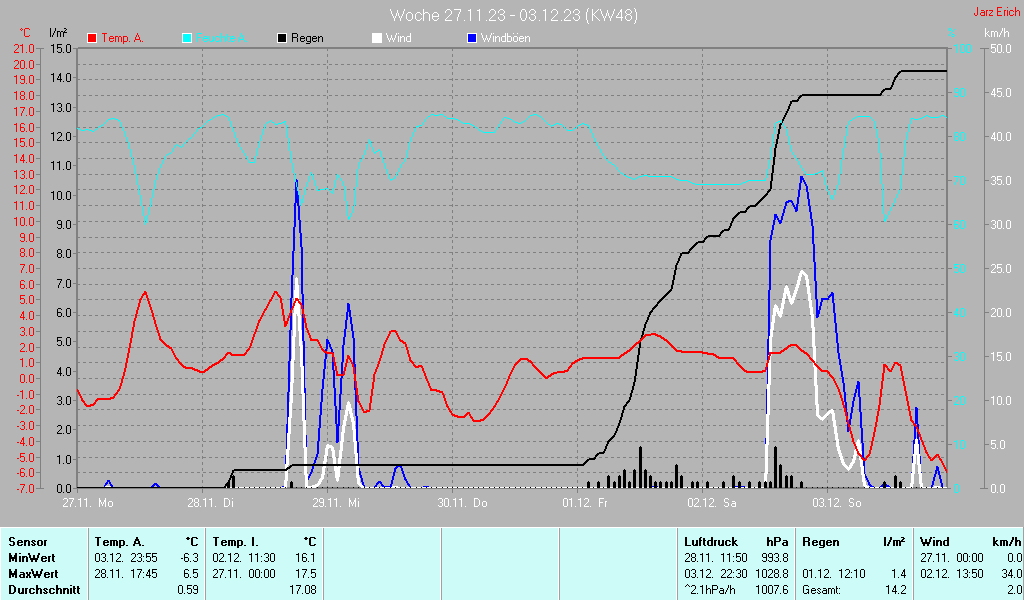This screenshot has width=1024, height=600.
Task: Click the MaxWert row label
Action: tap(33, 574)
